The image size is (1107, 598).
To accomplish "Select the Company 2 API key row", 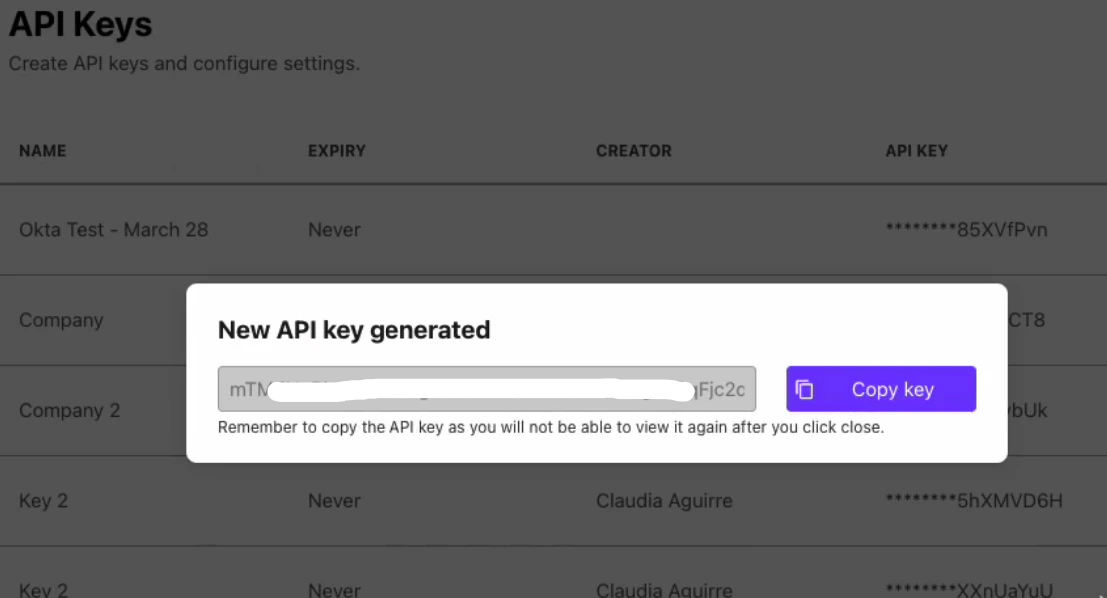I will point(69,410).
